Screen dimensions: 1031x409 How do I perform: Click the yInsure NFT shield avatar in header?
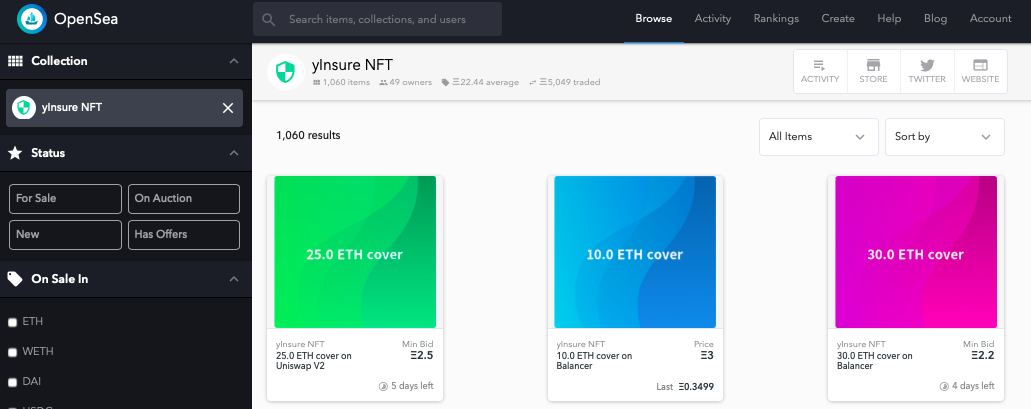285,72
